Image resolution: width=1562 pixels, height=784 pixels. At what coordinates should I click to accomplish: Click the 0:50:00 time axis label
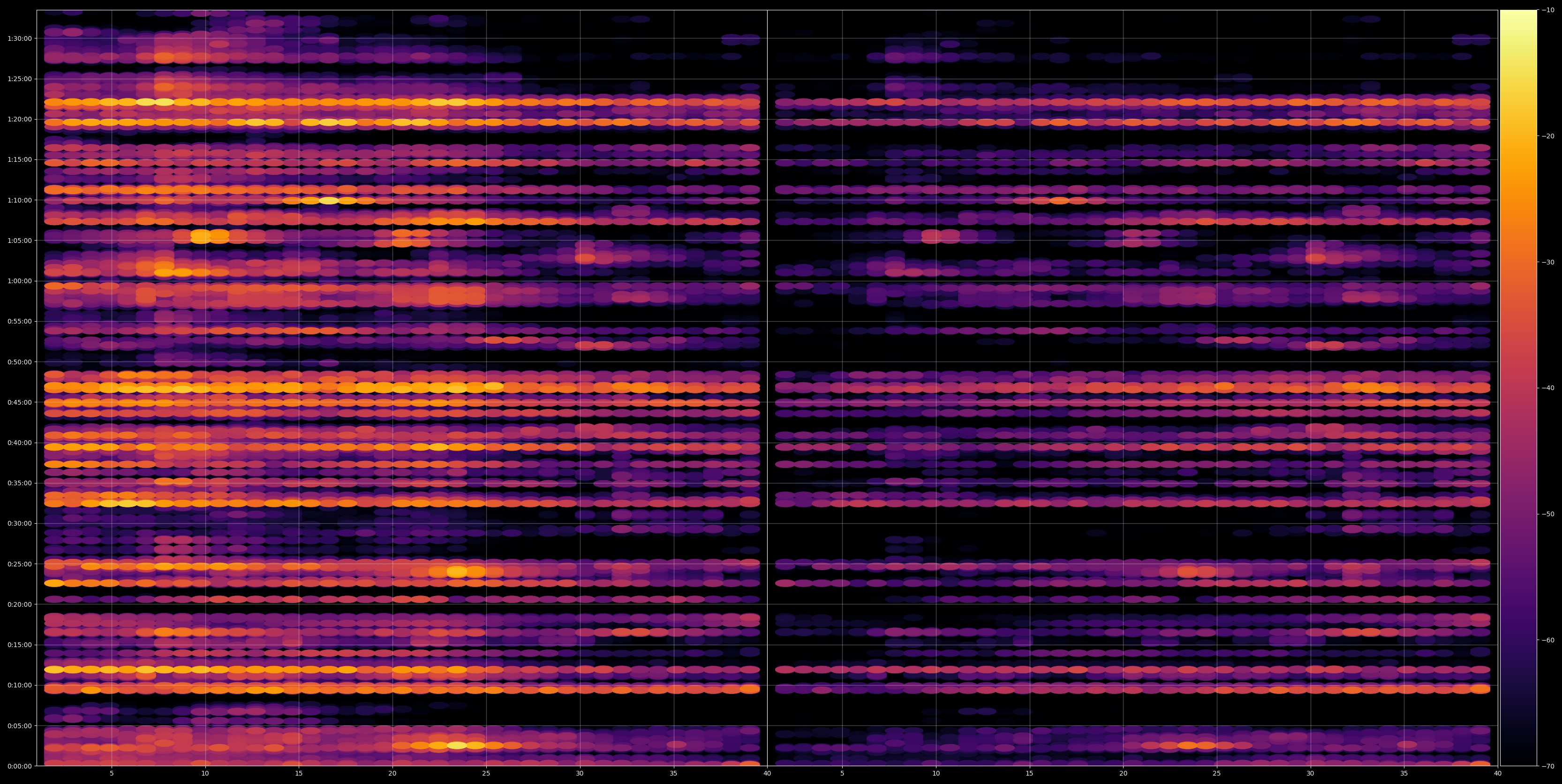19,362
